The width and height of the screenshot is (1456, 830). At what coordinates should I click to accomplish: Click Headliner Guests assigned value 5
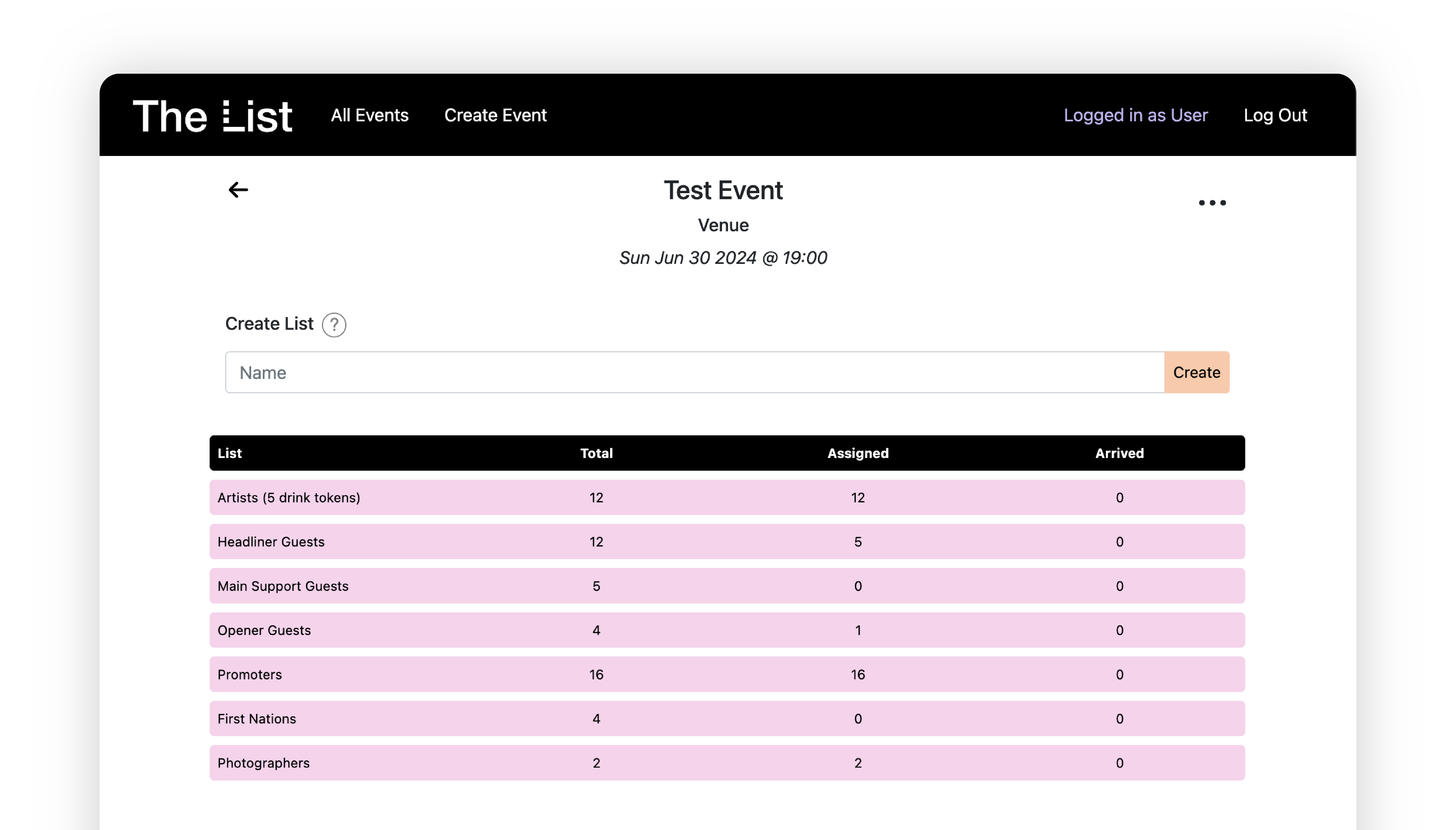point(858,542)
